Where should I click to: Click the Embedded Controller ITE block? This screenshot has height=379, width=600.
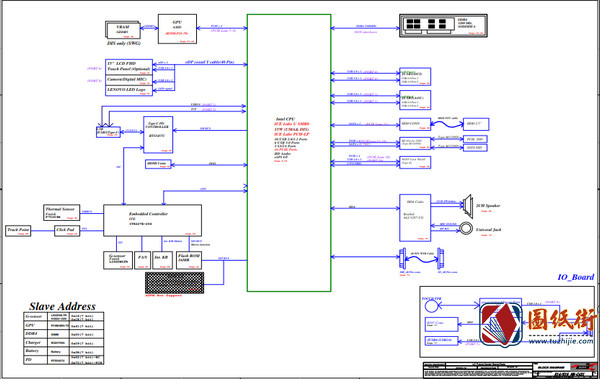pos(152,220)
